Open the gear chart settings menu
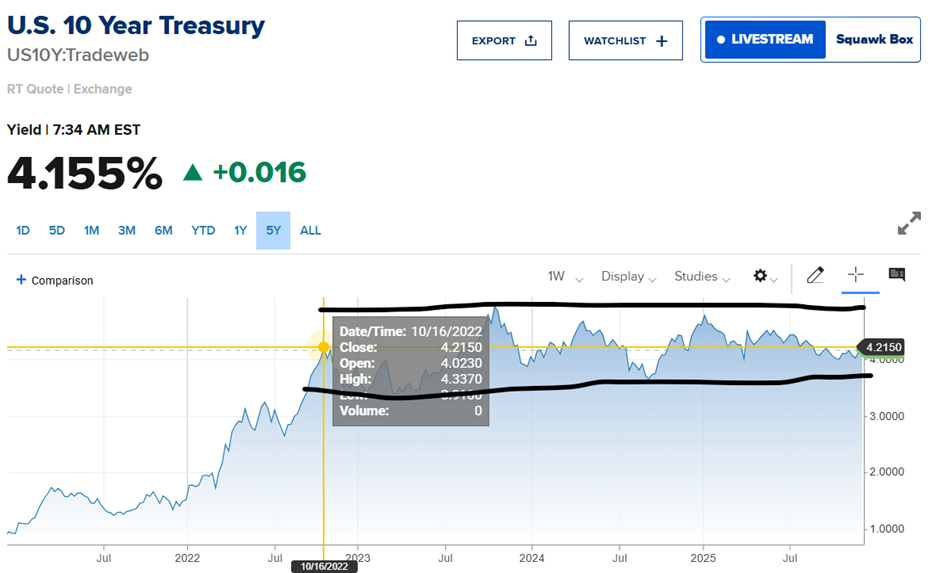Image resolution: width=936 pixels, height=573 pixels. tap(761, 276)
